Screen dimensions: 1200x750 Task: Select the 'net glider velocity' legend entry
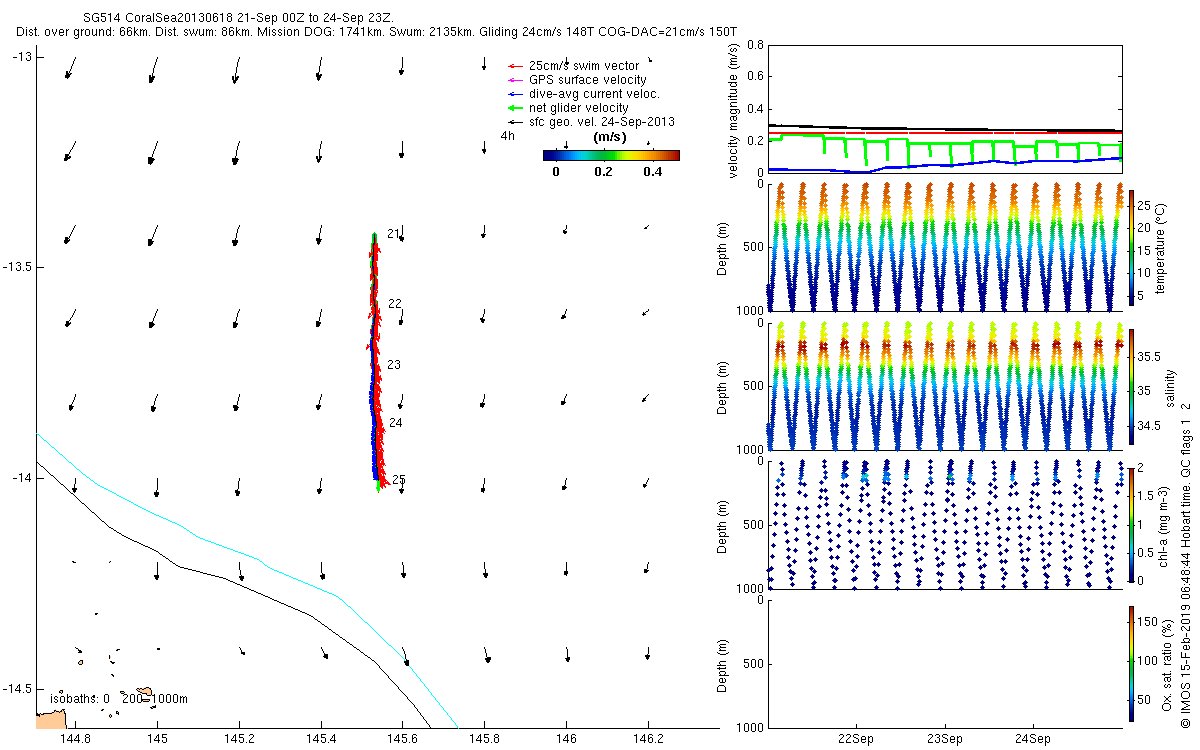pos(569,108)
